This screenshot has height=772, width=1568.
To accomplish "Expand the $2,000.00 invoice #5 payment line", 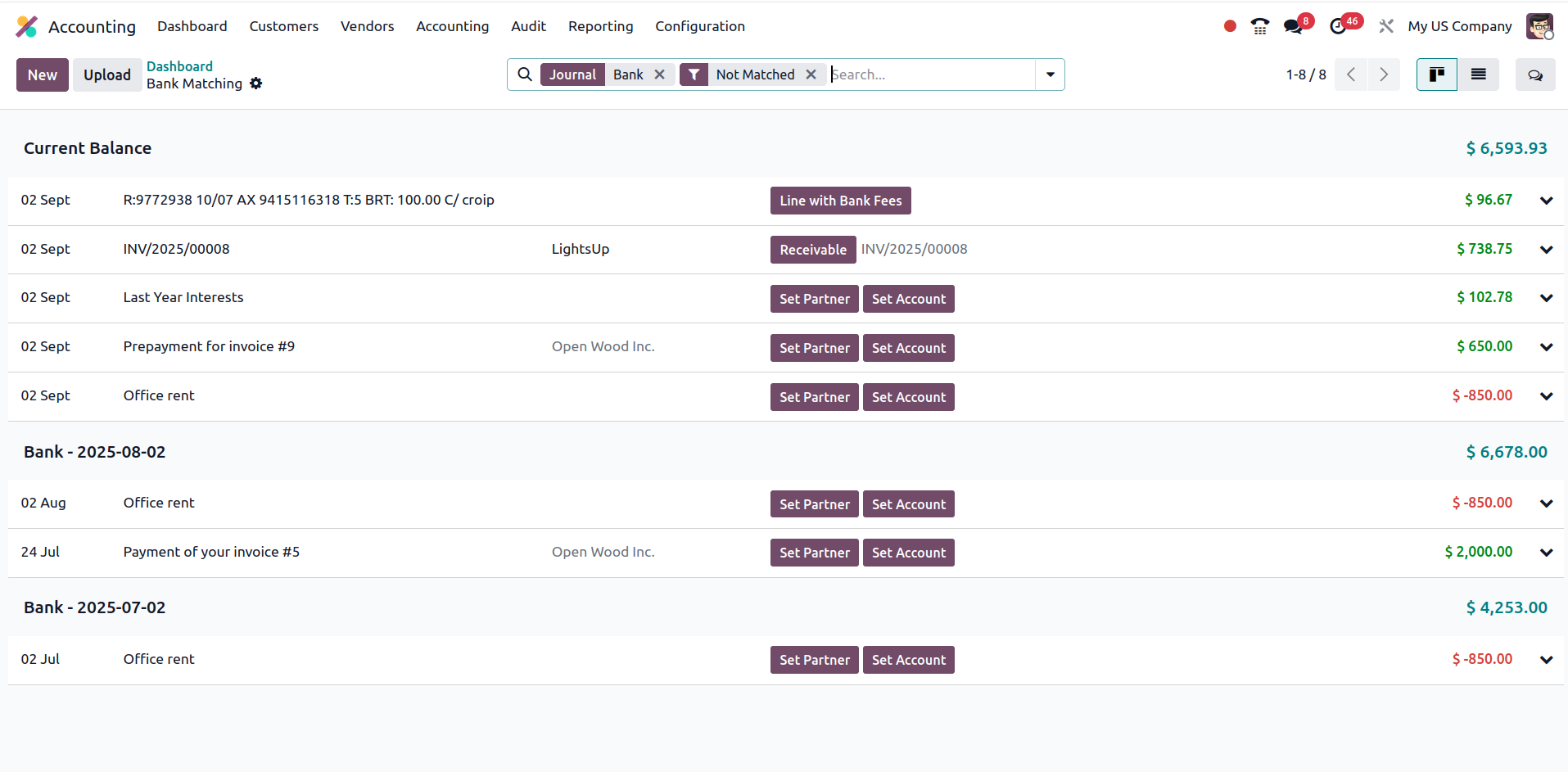I will click(x=1546, y=553).
